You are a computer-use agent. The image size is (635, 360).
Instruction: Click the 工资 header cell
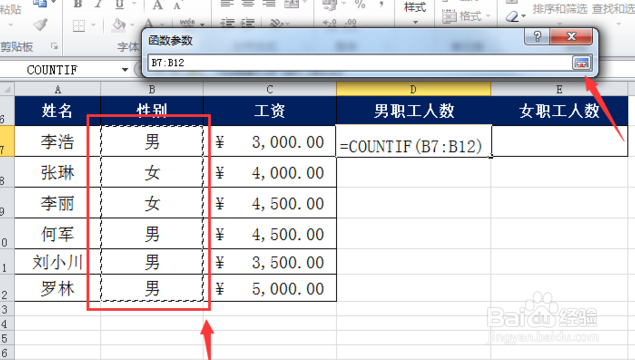(x=270, y=111)
